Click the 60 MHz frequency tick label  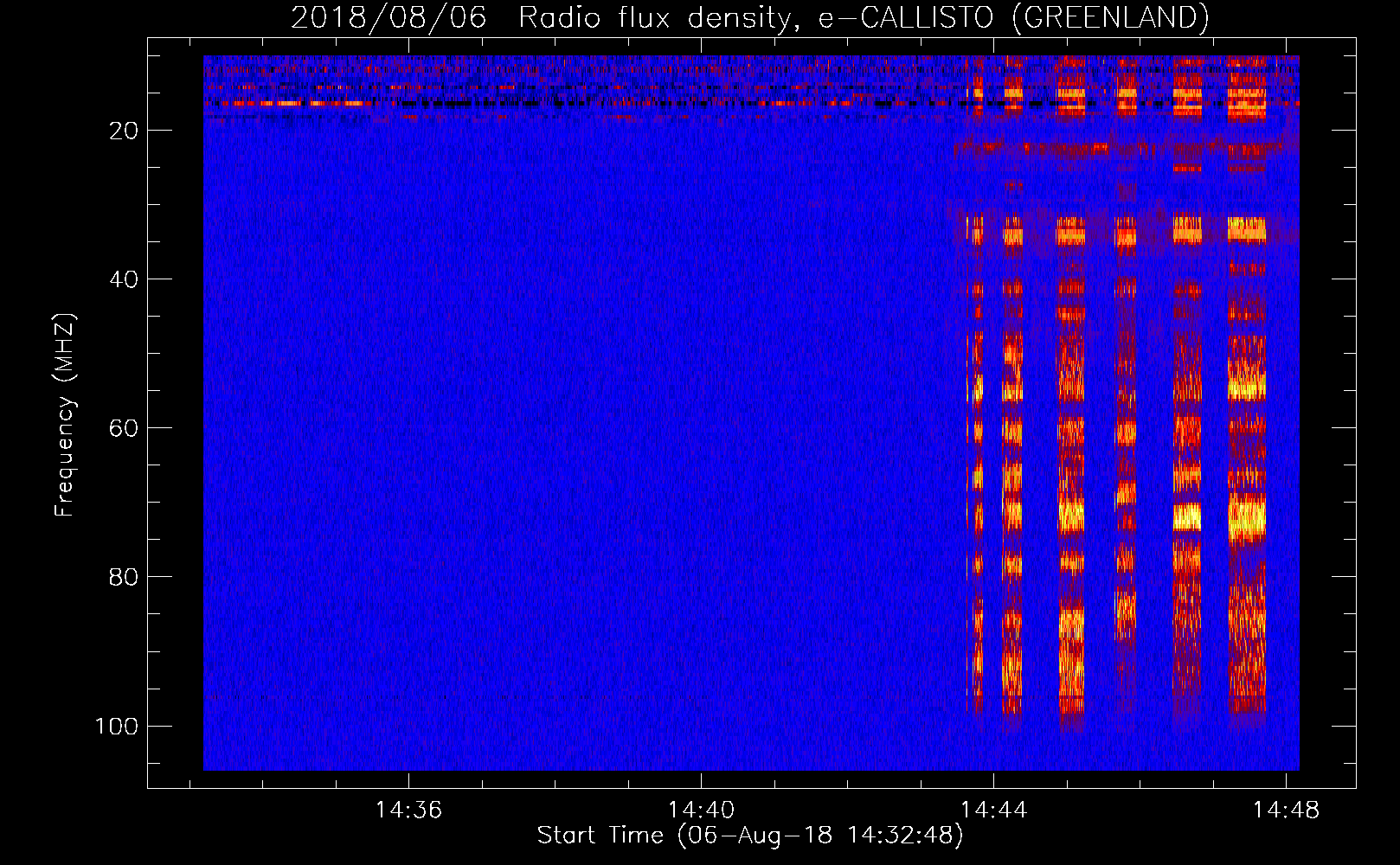tap(123, 428)
